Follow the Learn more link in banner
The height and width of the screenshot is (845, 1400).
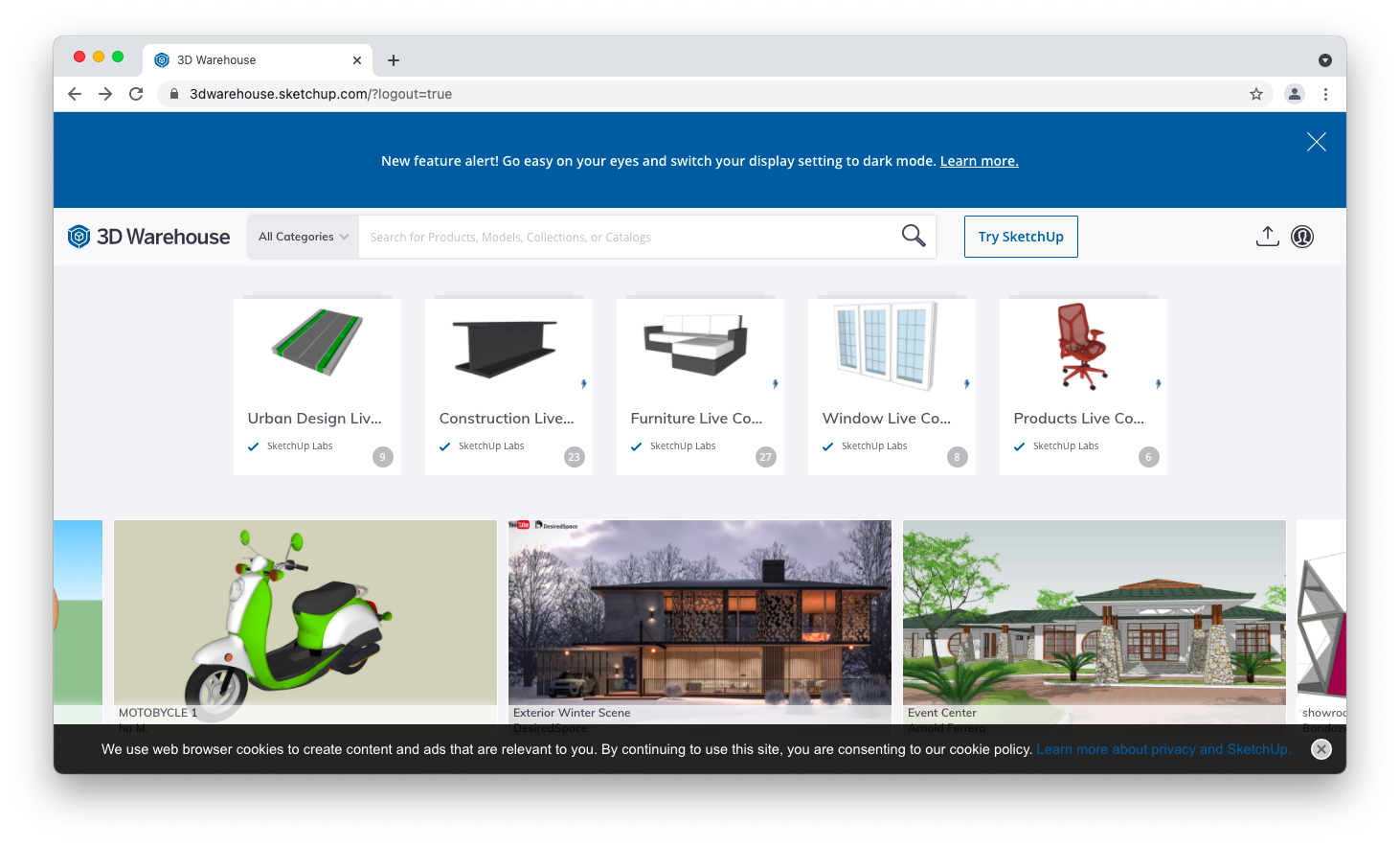979,161
